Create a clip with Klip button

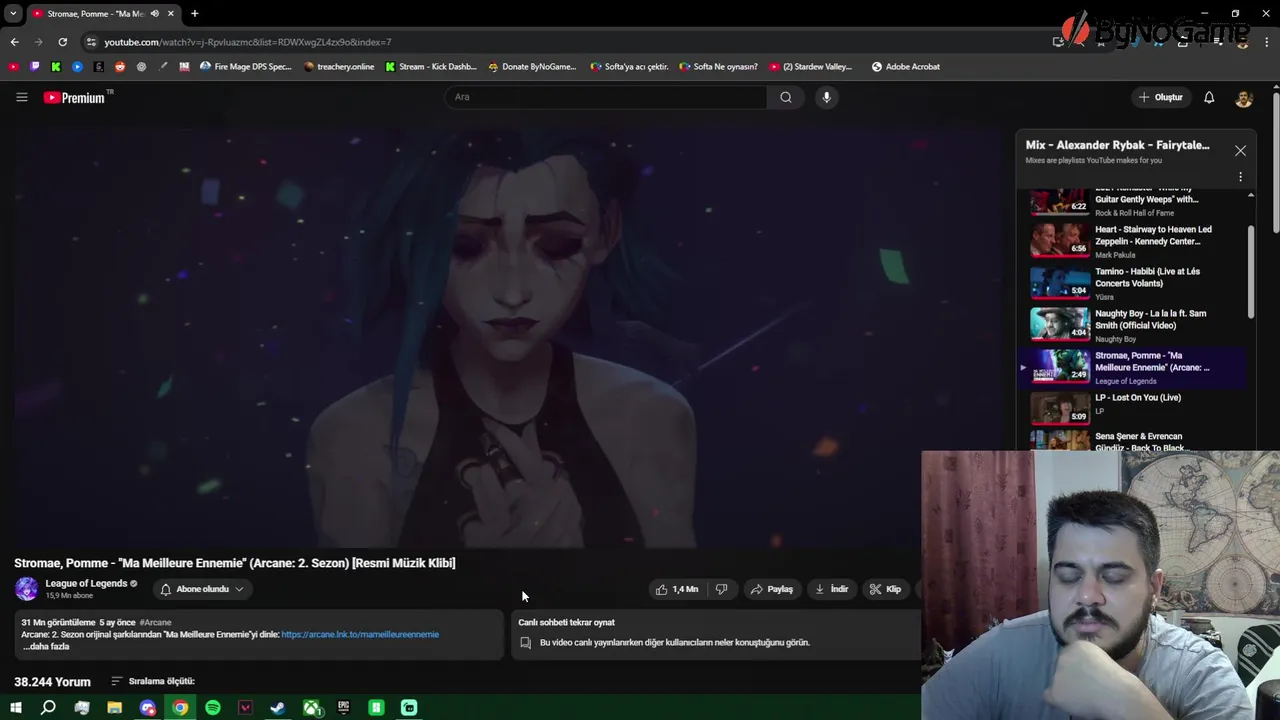885,589
